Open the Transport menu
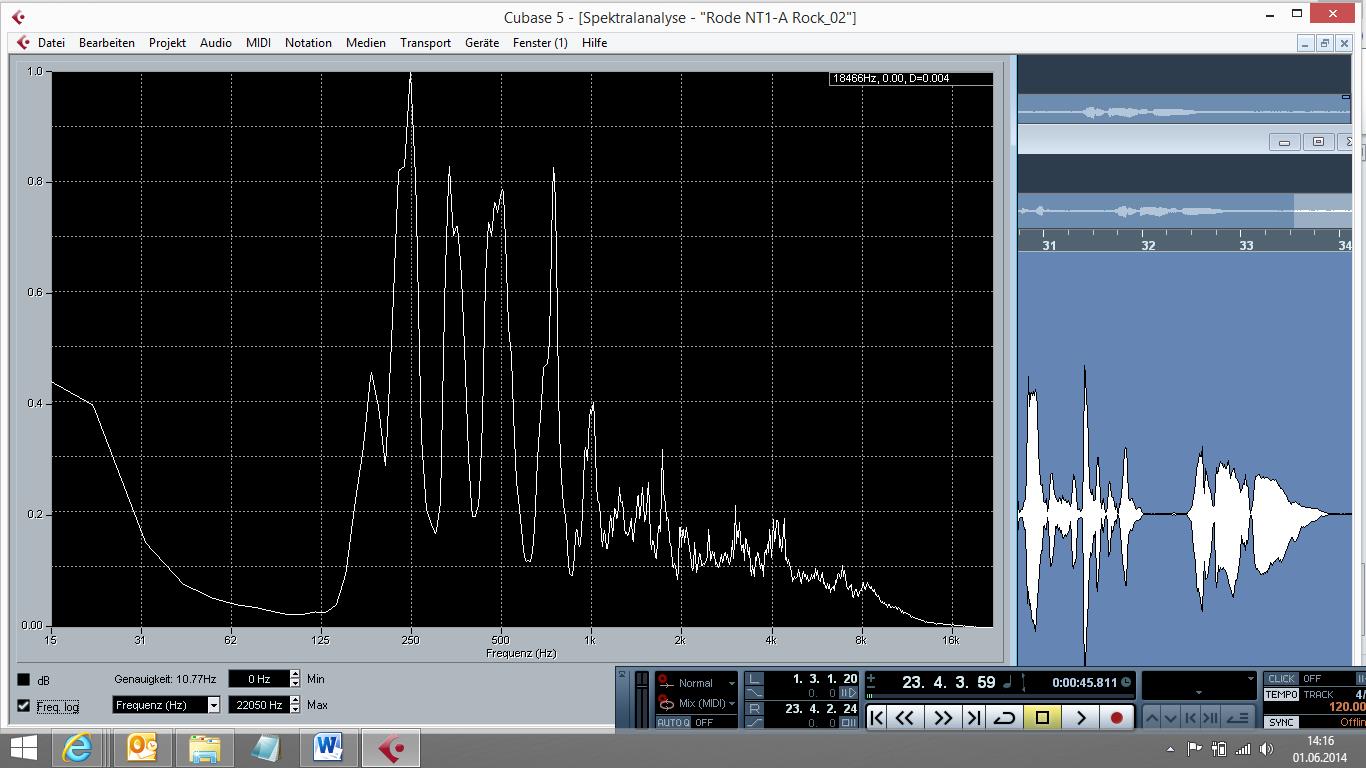 coord(425,43)
